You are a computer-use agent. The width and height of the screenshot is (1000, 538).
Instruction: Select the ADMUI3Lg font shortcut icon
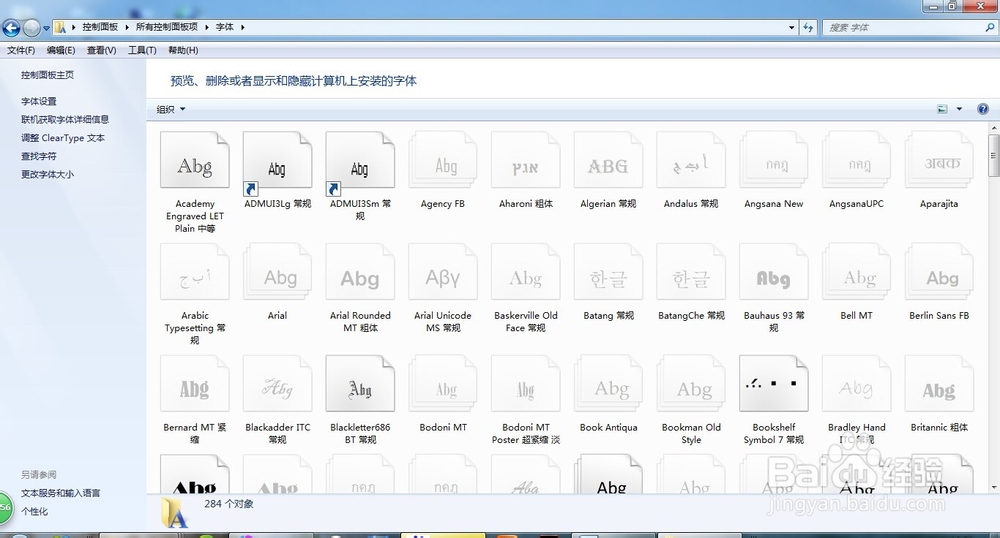tap(277, 161)
